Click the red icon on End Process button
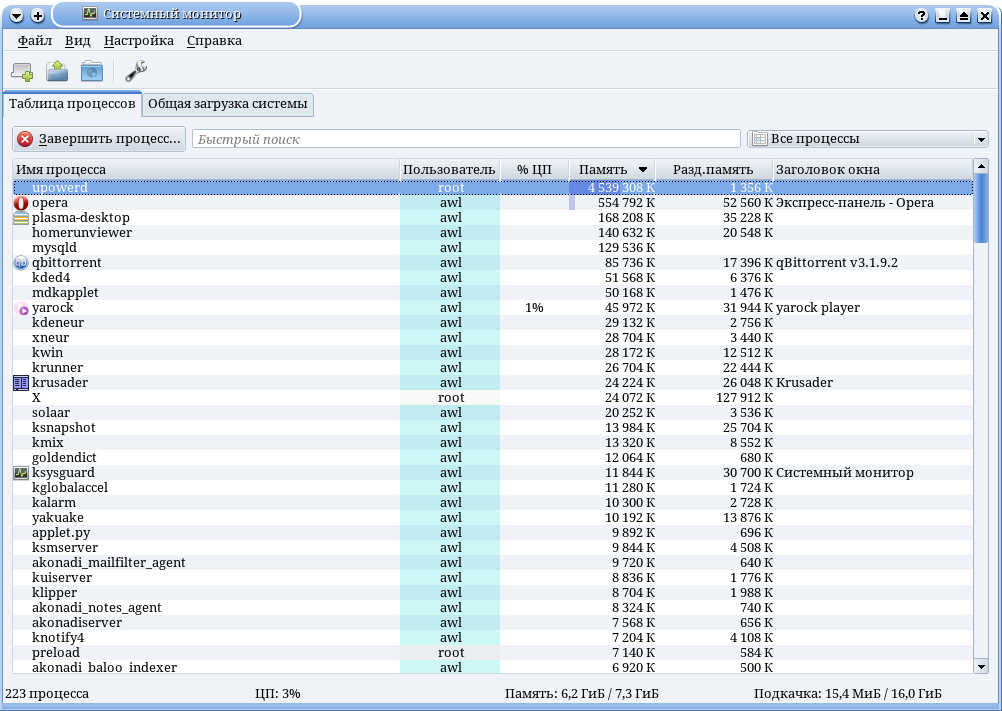Screen dimensions: 1002x711 tap(25, 139)
